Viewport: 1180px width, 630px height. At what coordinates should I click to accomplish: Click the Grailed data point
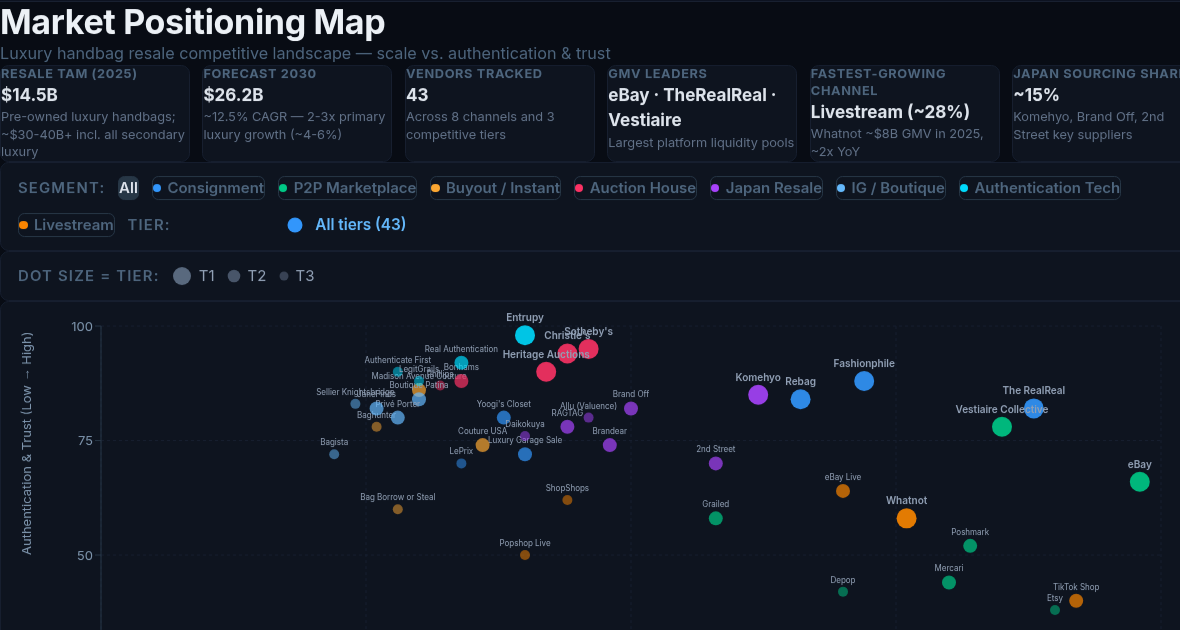pyautogui.click(x=716, y=519)
